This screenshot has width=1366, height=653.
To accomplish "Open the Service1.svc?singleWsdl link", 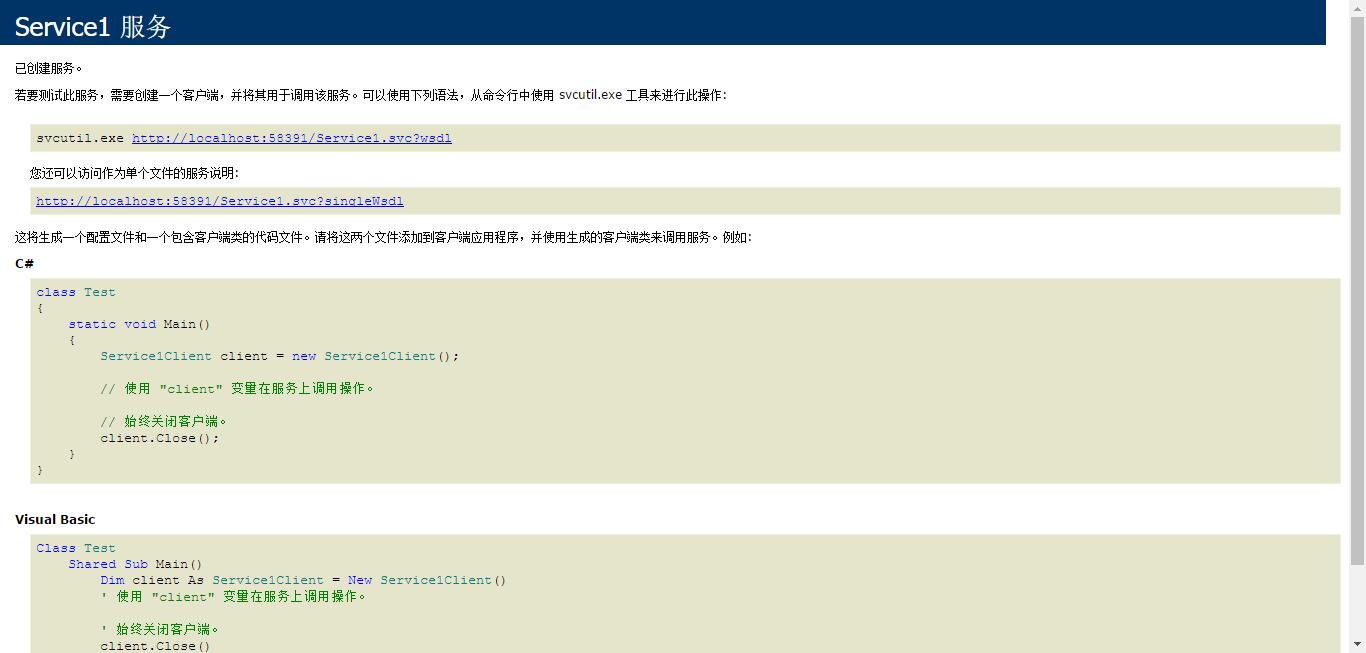I will tap(220, 201).
